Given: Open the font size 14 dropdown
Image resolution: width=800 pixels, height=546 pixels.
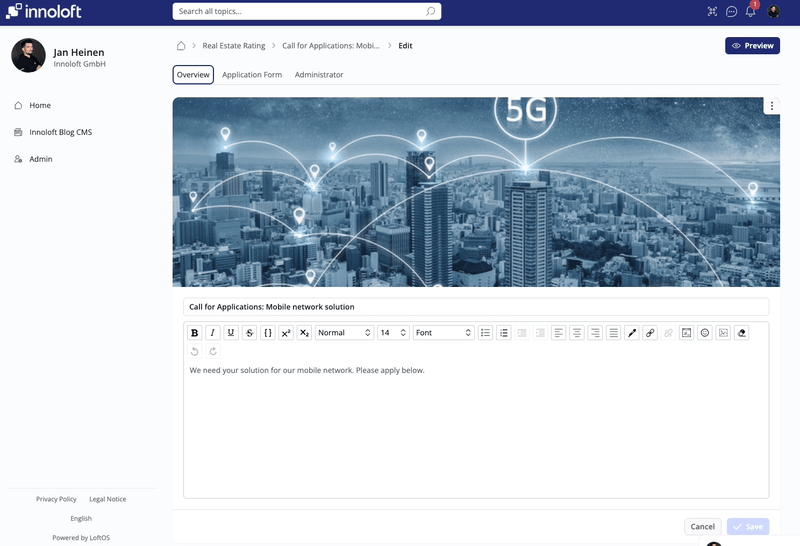Looking at the screenshot, I should coord(393,333).
